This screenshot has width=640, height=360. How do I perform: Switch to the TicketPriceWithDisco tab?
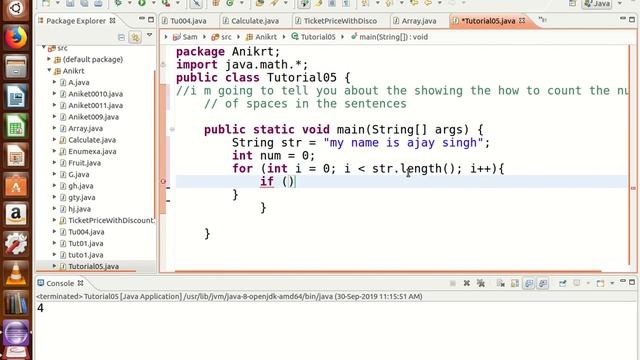point(336,21)
